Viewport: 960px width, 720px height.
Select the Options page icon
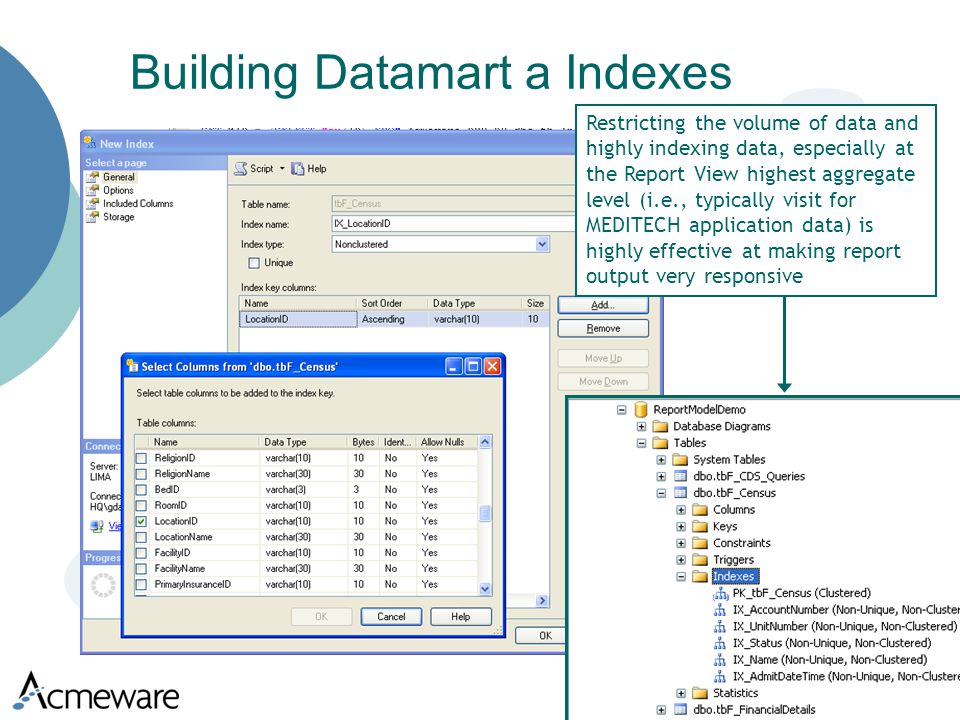coord(92,190)
